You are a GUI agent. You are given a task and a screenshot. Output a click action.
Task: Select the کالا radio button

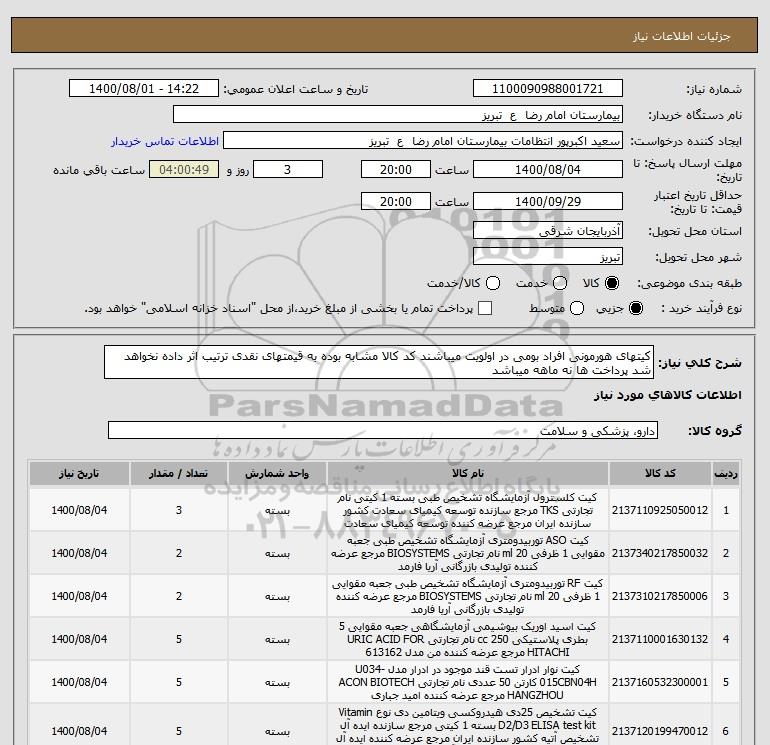[x=612, y=283]
